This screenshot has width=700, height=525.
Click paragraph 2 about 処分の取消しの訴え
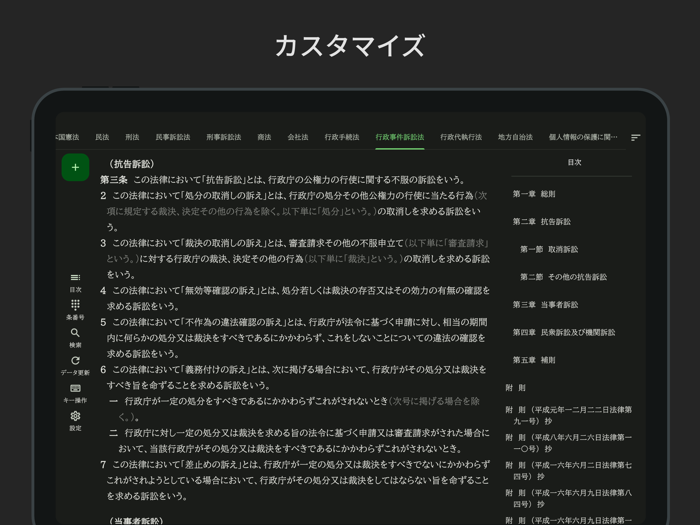tap(294, 212)
